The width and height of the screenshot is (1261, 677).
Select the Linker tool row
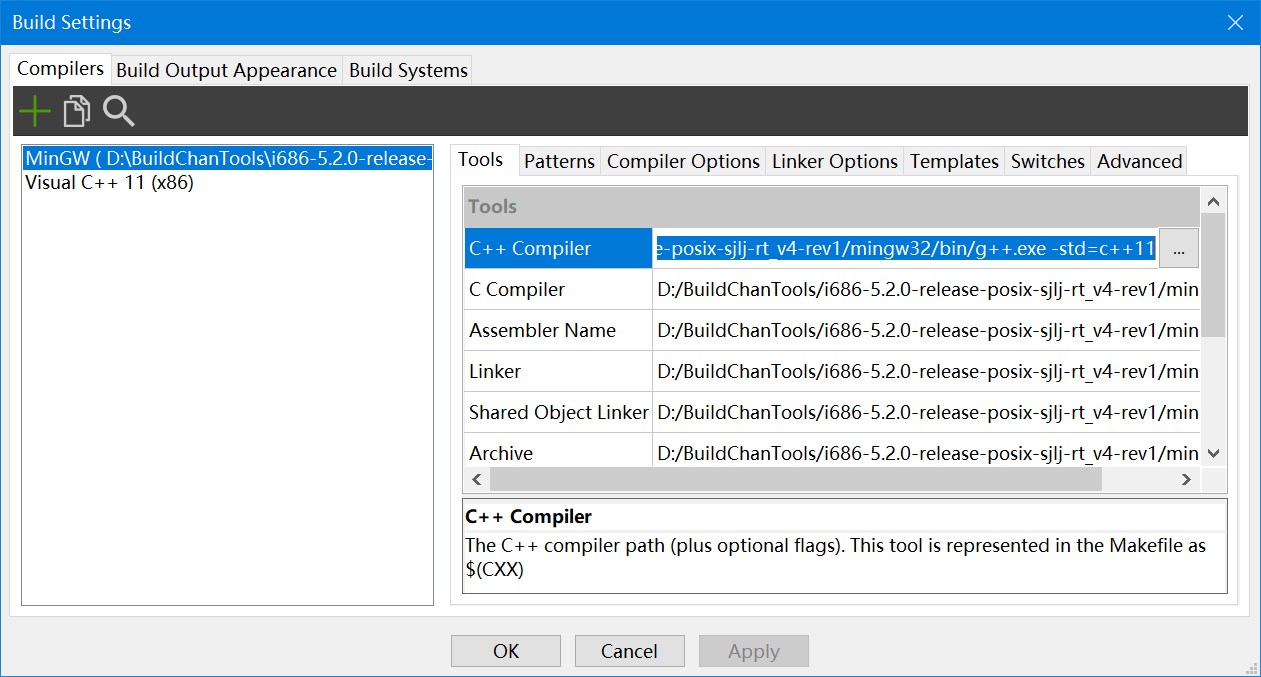coord(558,371)
